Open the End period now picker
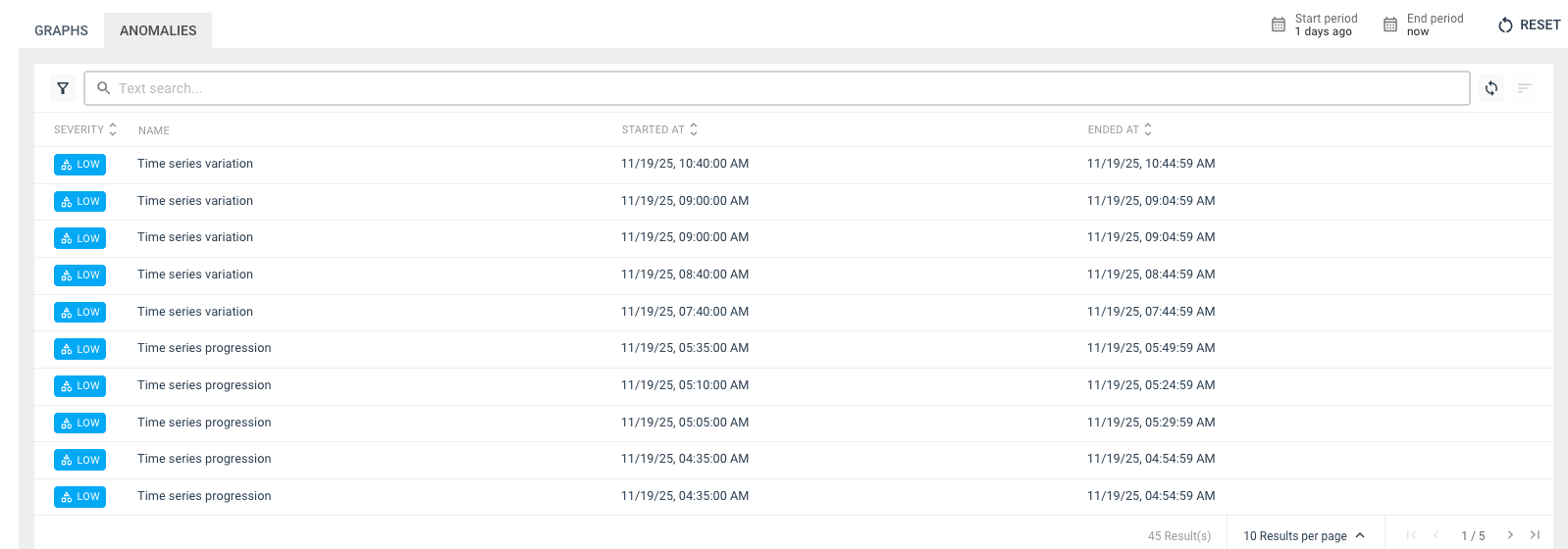This screenshot has width=1568, height=549. (x=1434, y=25)
